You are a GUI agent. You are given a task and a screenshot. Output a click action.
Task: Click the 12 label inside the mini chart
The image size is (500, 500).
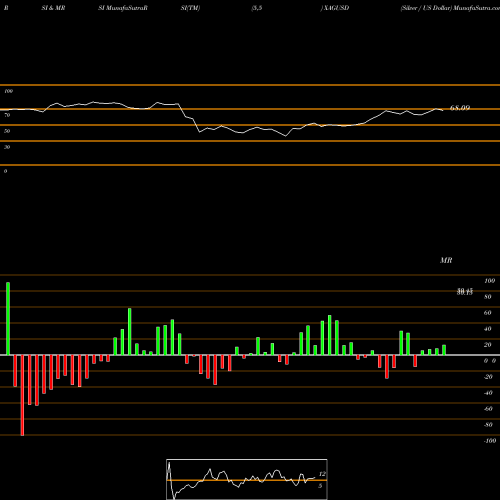[322, 474]
